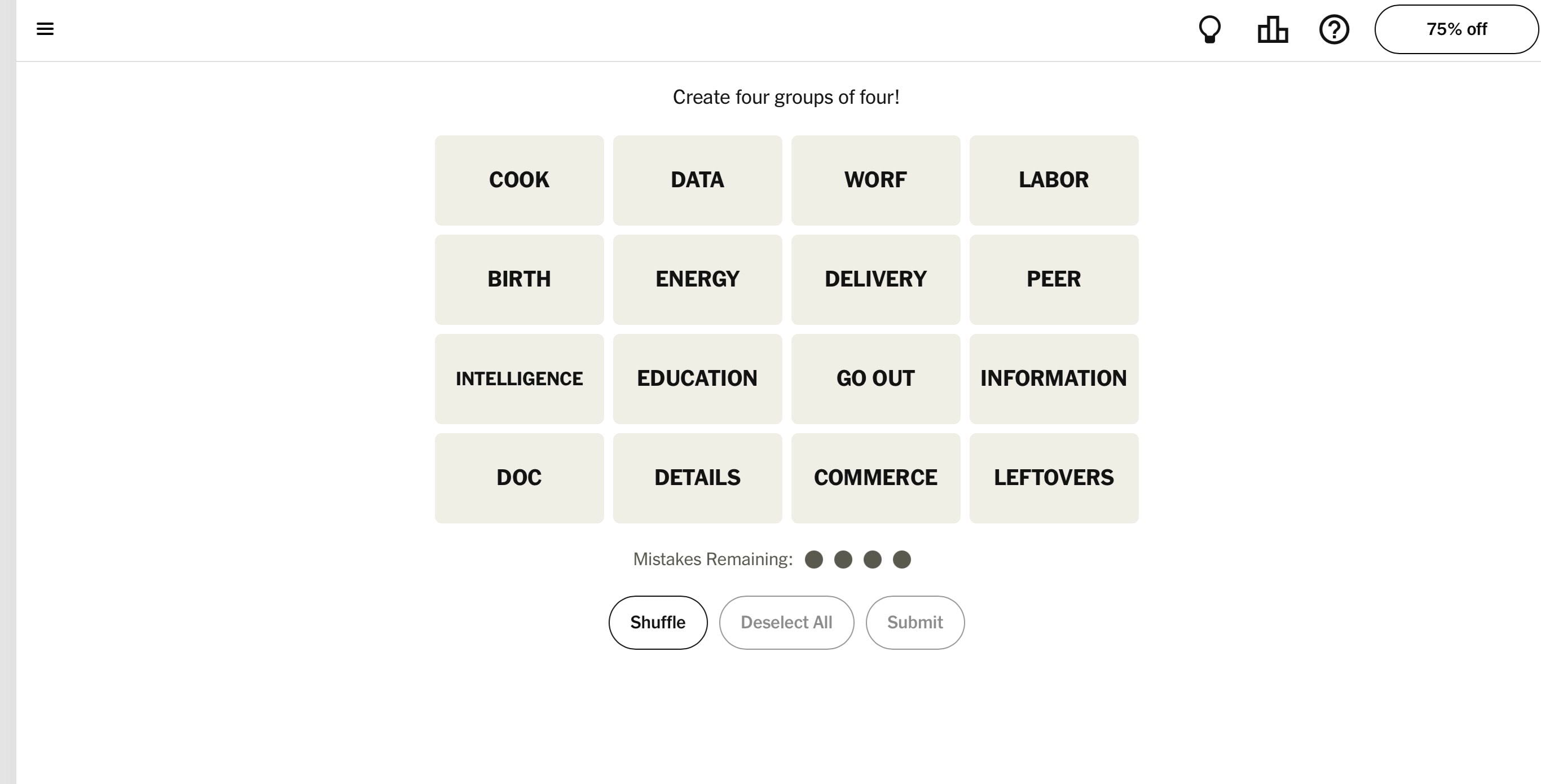Select the WORF word tile

pyautogui.click(x=875, y=180)
